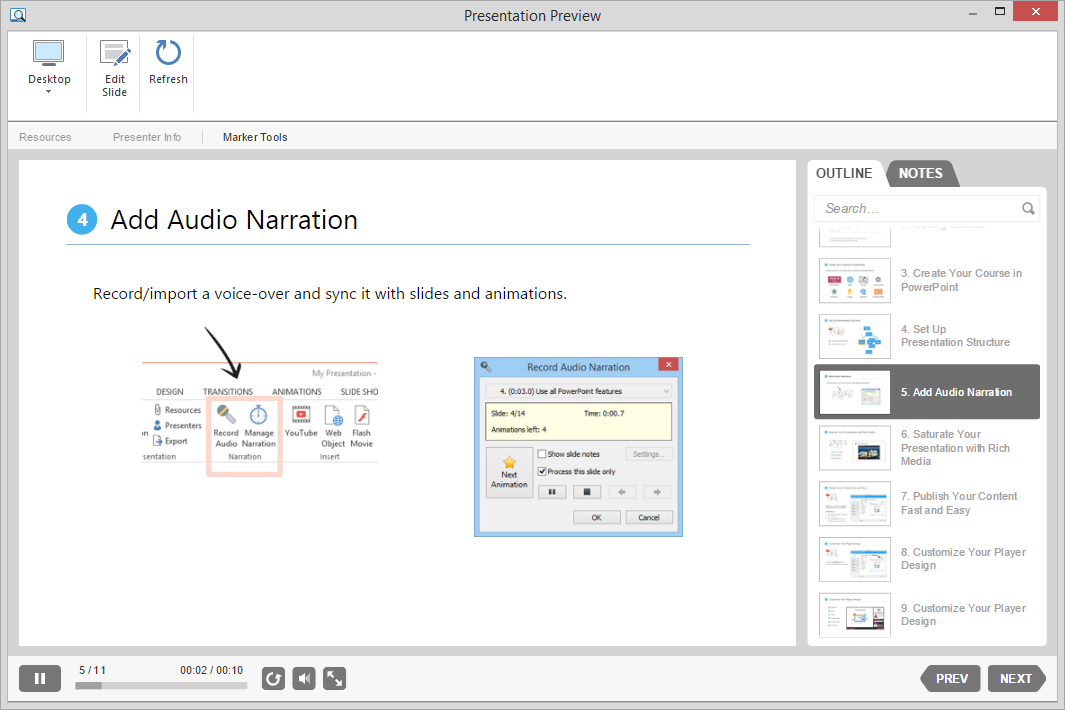Toggle fullscreen view mode
This screenshot has height=710, width=1065.
[335, 679]
